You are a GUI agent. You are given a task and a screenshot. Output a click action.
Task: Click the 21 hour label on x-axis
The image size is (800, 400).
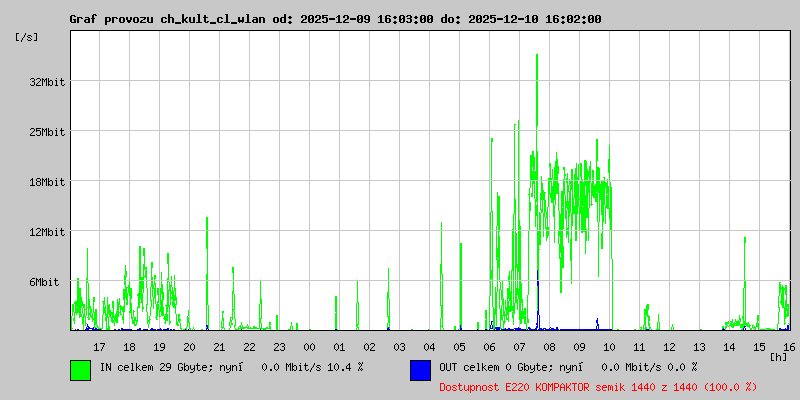pyautogui.click(x=219, y=347)
